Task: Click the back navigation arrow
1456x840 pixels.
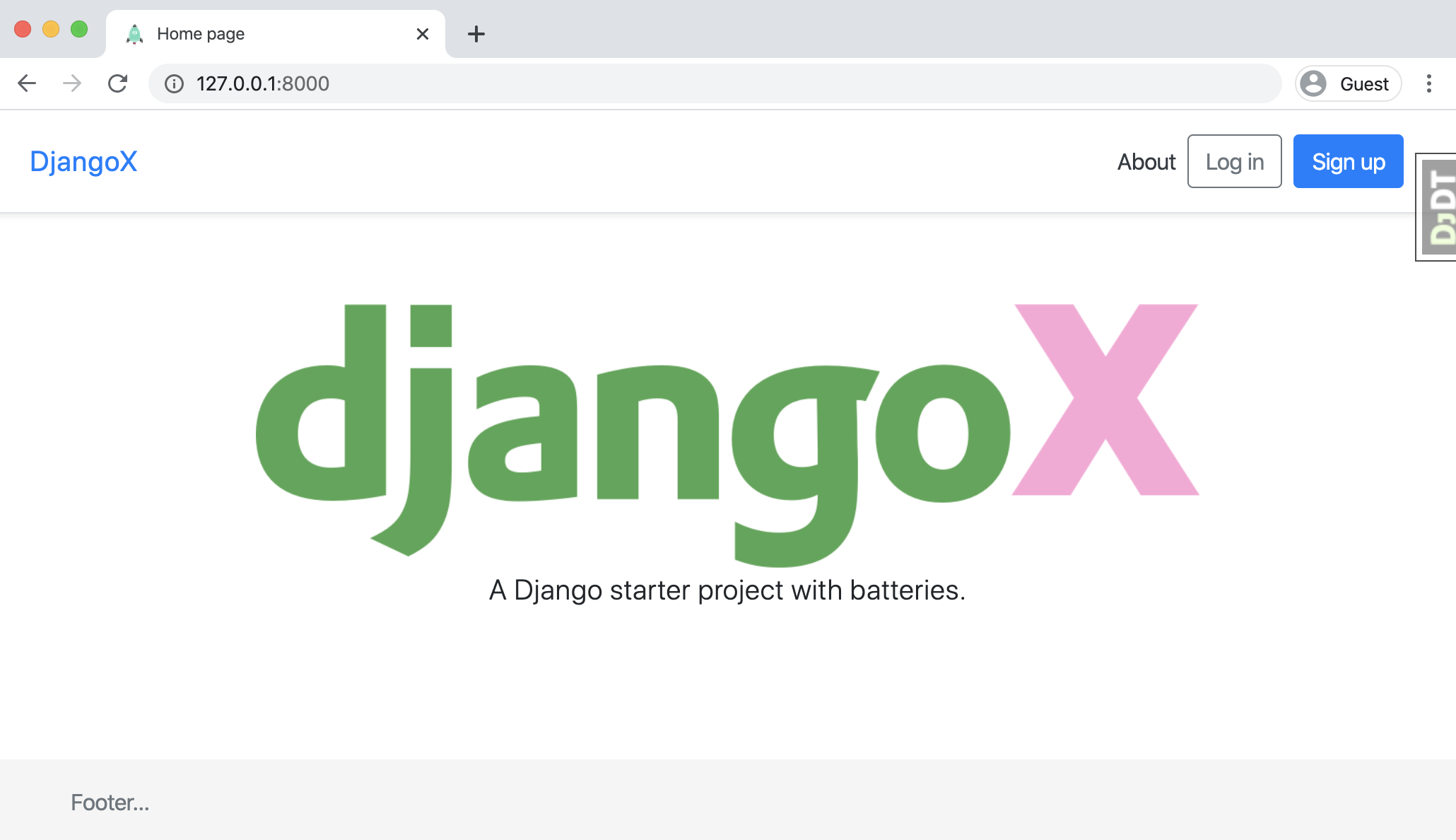Action: point(27,83)
